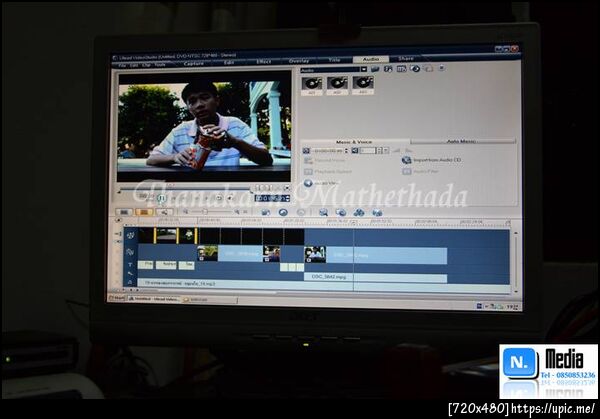Select the second audio clip thumbnail in the library
Screen dimensions: 600x419
point(337,85)
